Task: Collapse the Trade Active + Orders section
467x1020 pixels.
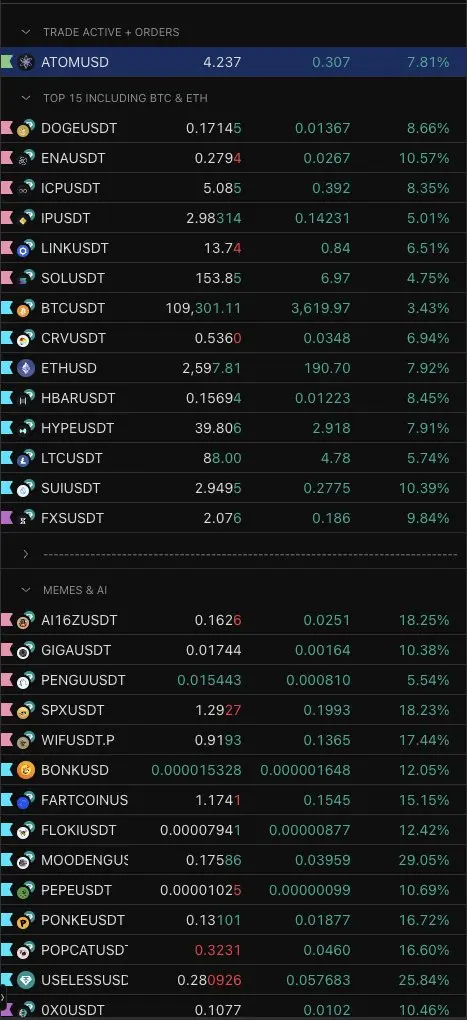Action: [26, 31]
